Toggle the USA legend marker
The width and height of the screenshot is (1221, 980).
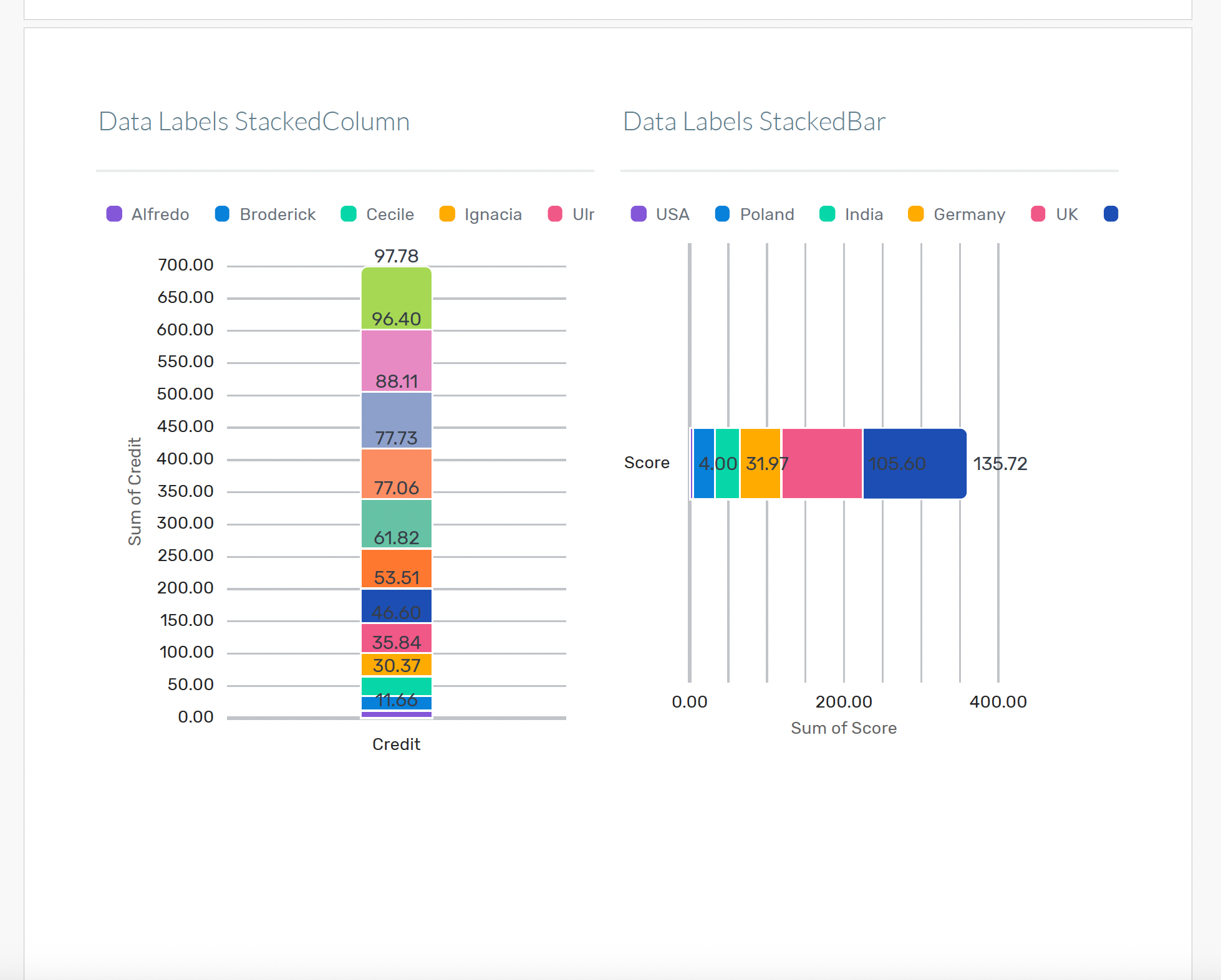639,214
